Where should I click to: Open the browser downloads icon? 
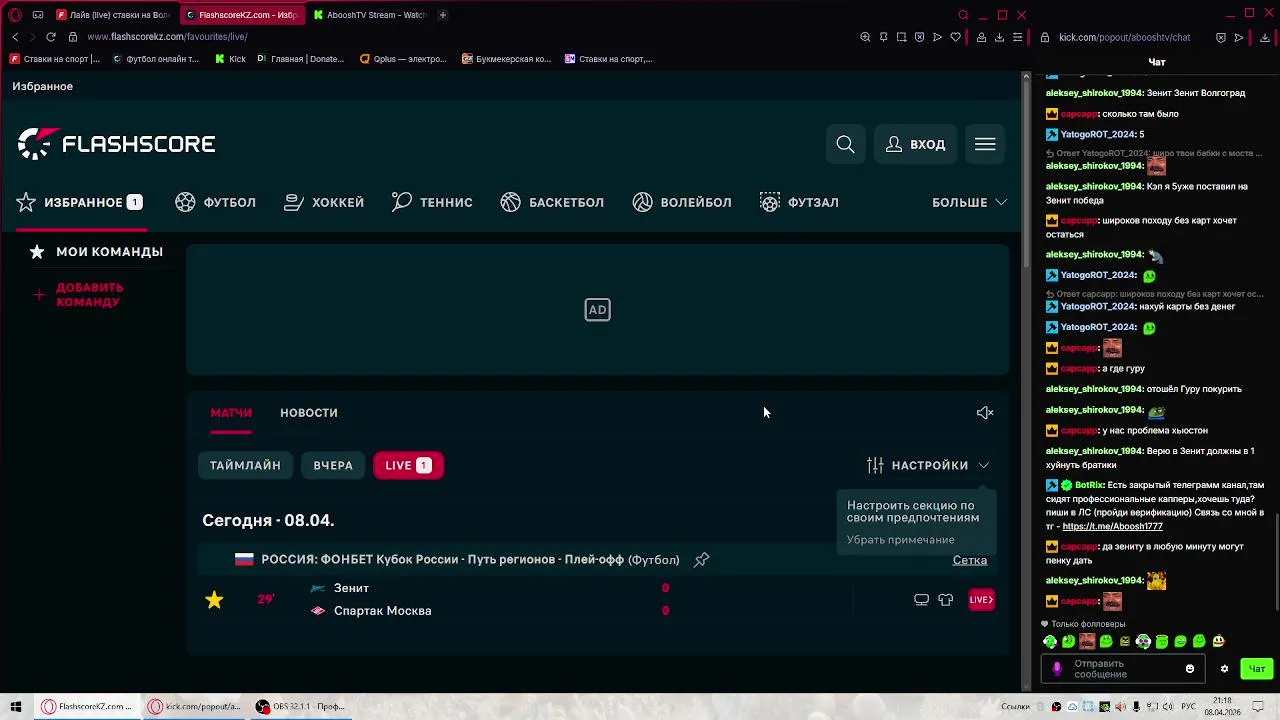click(999, 37)
